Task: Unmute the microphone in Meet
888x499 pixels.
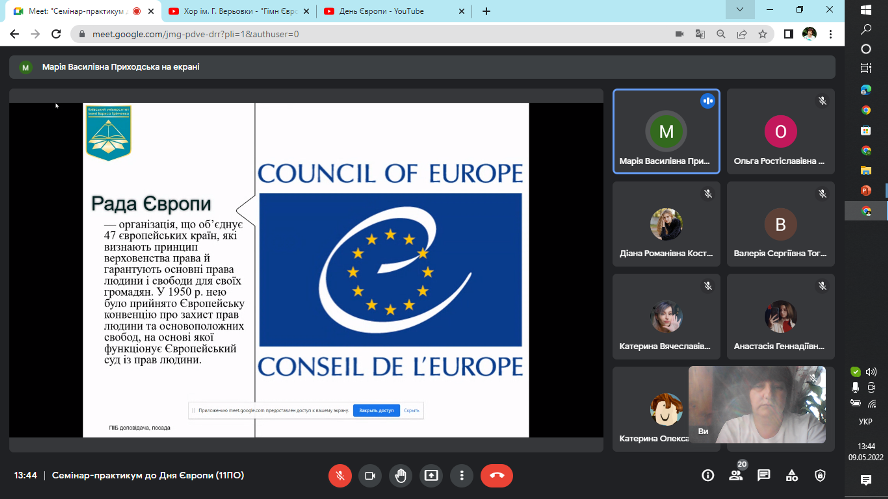Action: 340,475
